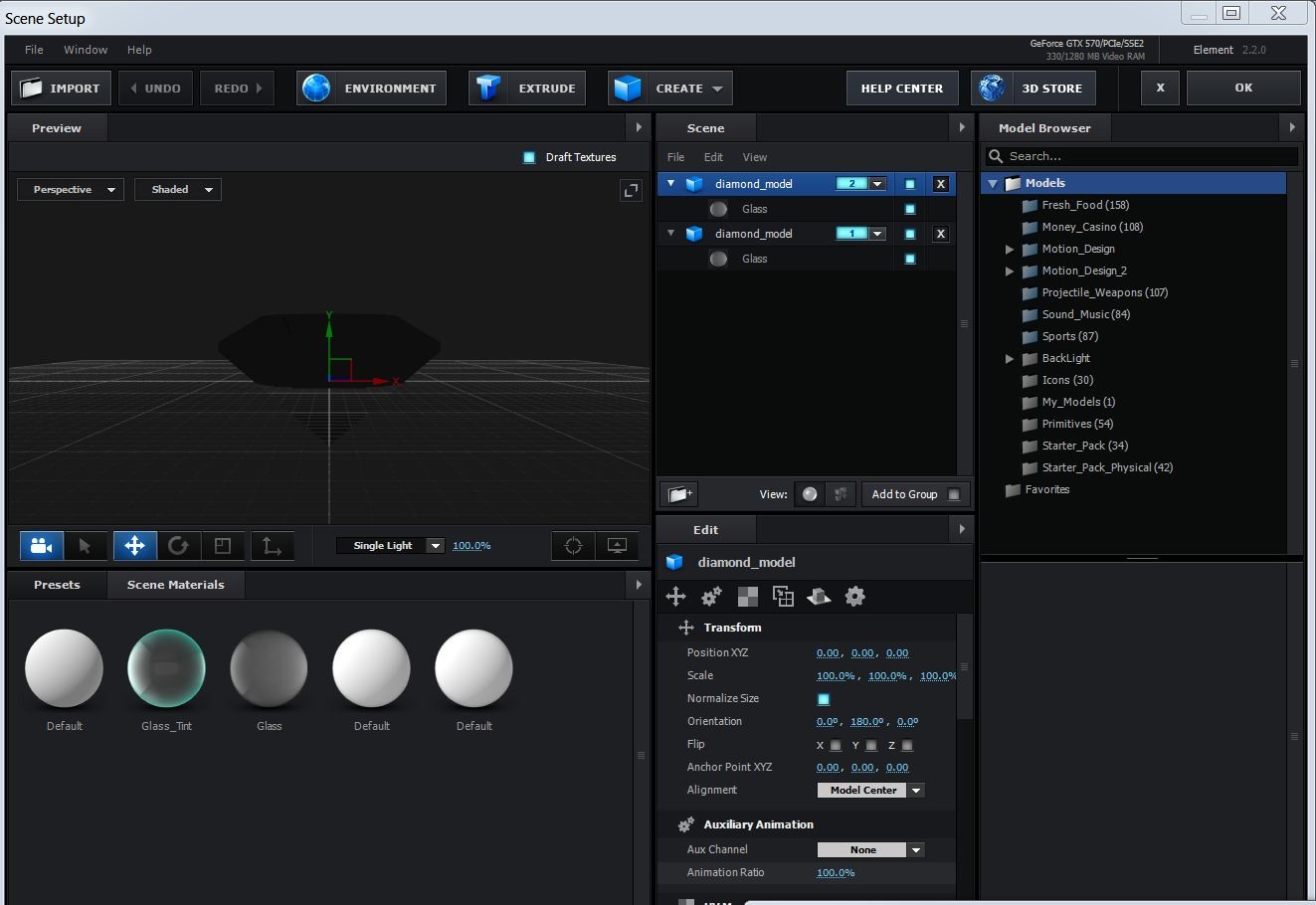The height and width of the screenshot is (905, 1316).
Task: Select the camera navigation tool in Preview
Action: click(x=42, y=545)
